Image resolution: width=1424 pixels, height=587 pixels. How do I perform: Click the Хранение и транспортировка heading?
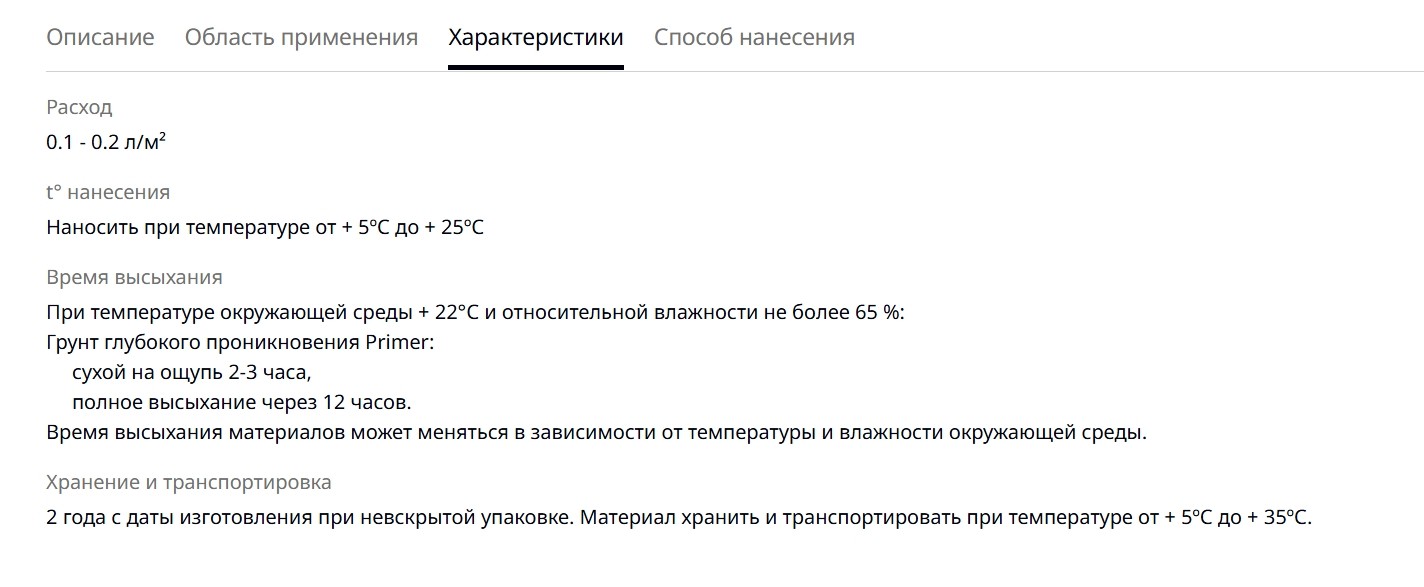tap(189, 482)
